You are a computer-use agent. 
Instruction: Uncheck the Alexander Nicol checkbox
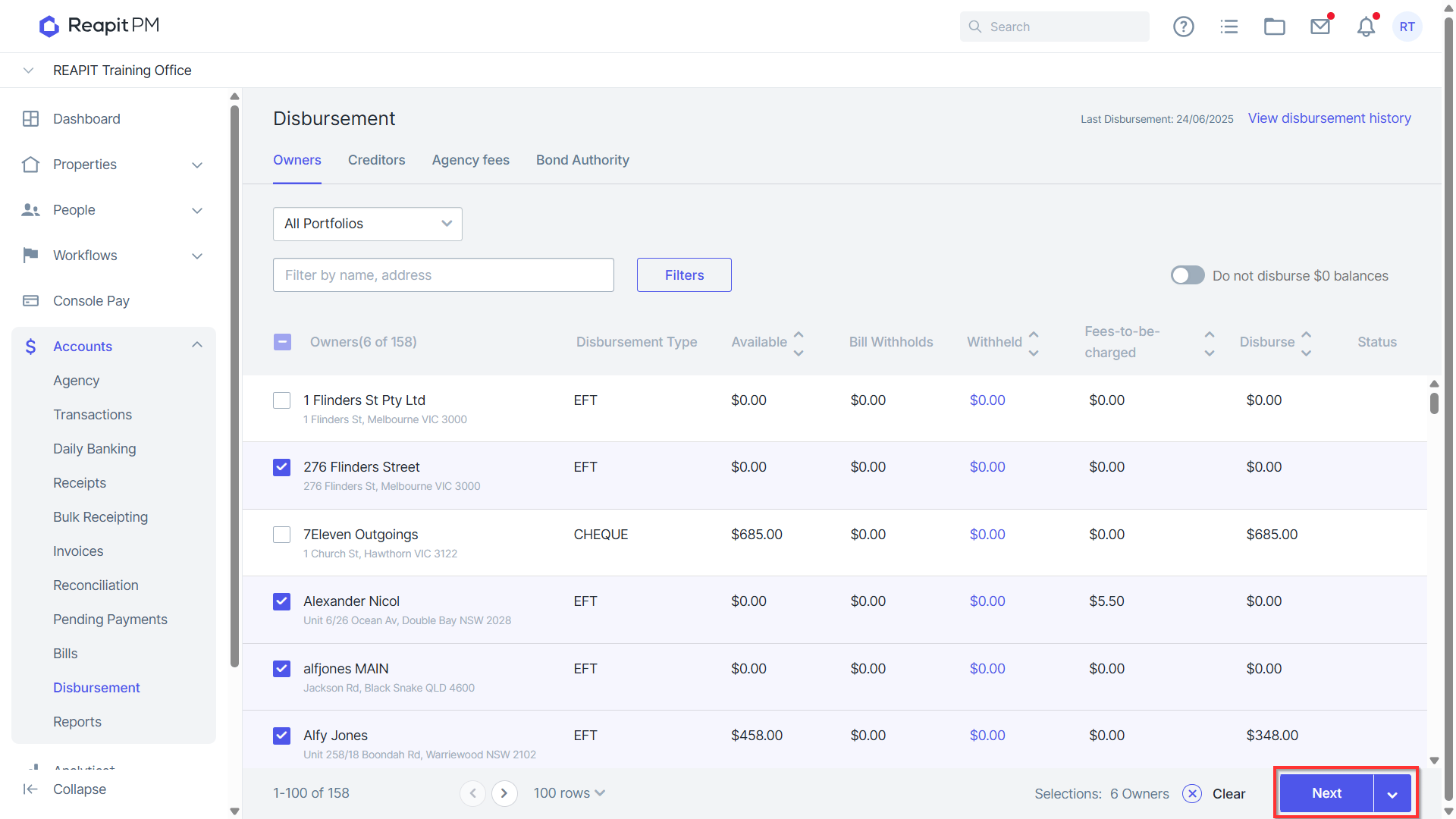(x=281, y=601)
